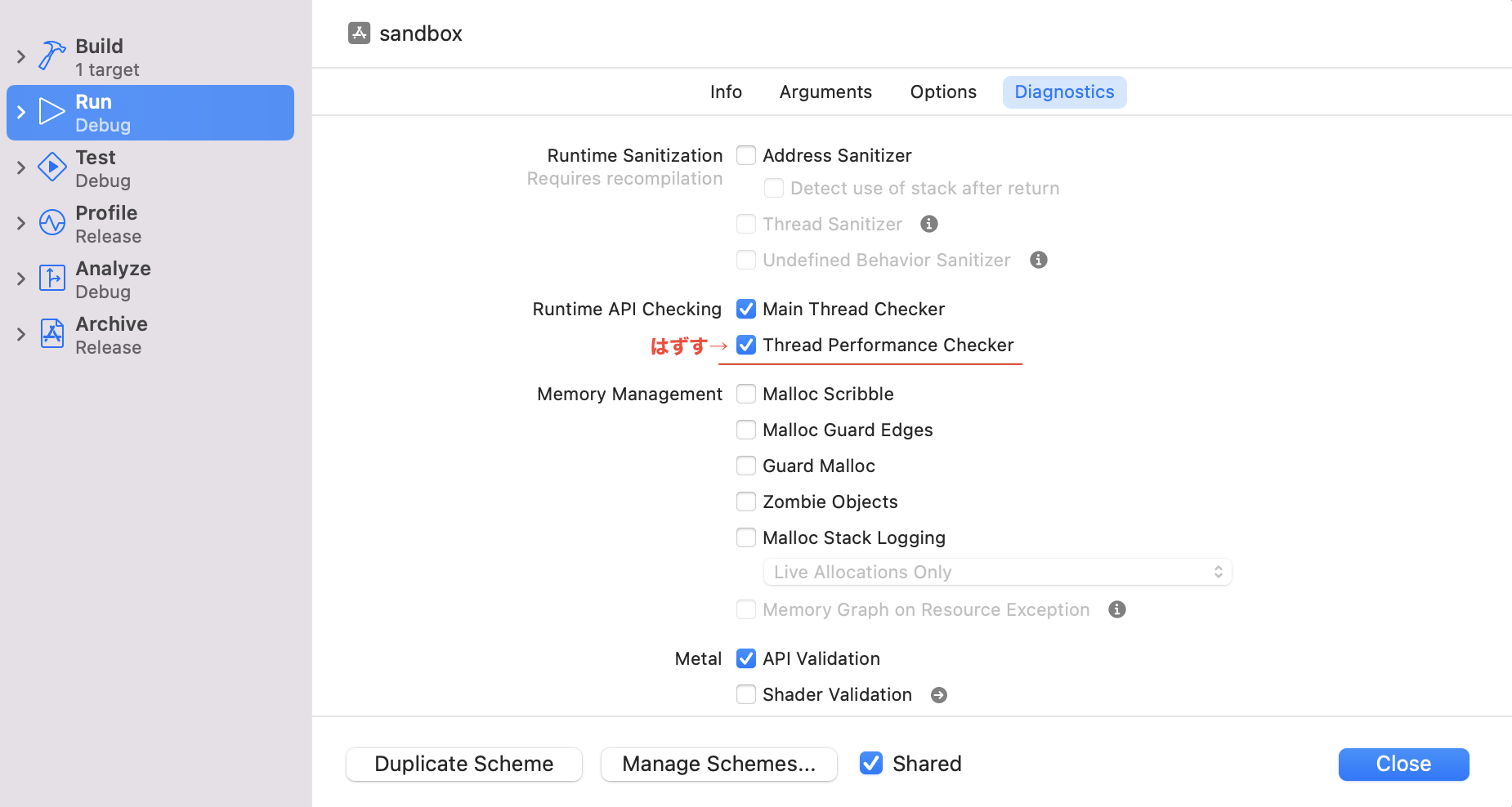The width and height of the screenshot is (1512, 807).
Task: Click the Build hammer icon
Action: pos(52,56)
